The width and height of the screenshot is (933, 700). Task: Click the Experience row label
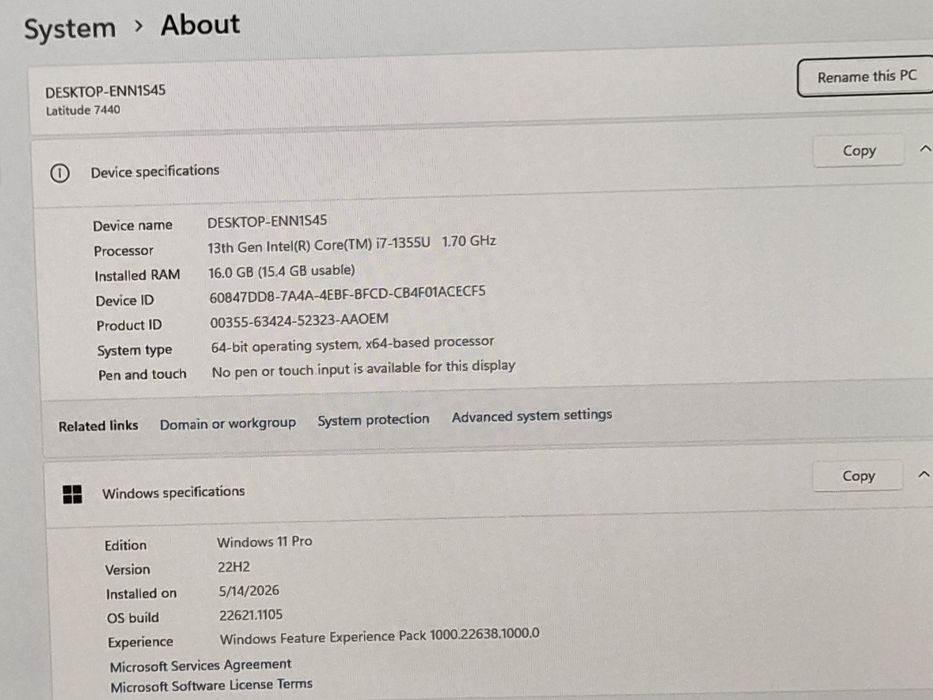[140, 642]
